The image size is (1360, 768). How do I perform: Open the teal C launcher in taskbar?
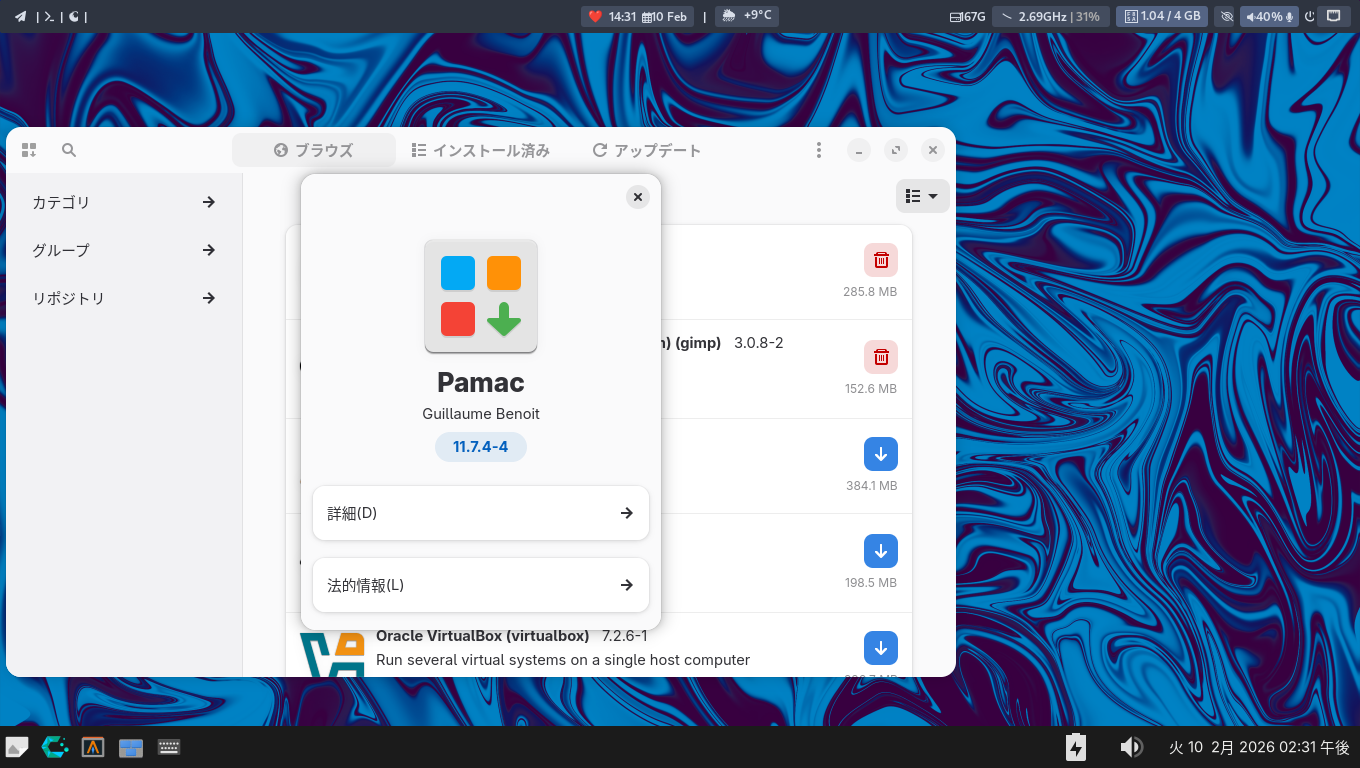54,747
